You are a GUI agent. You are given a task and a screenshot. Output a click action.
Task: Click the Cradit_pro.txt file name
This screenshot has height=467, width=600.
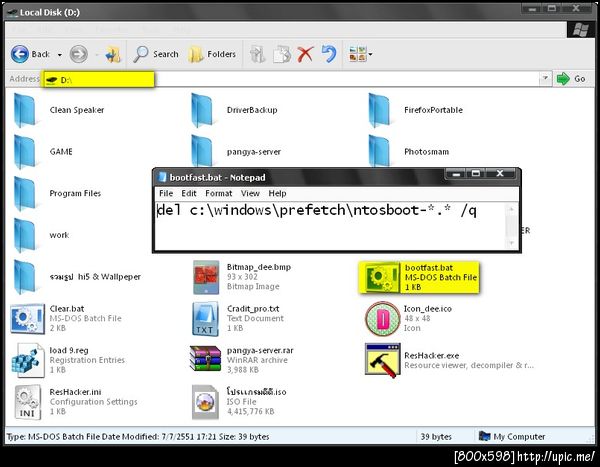point(253,309)
